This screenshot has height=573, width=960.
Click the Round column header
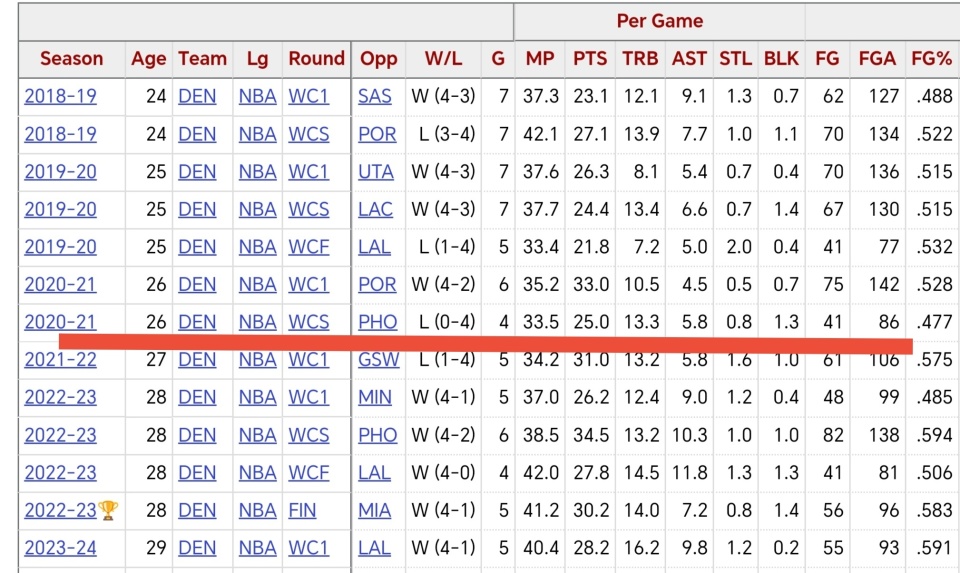tap(316, 59)
